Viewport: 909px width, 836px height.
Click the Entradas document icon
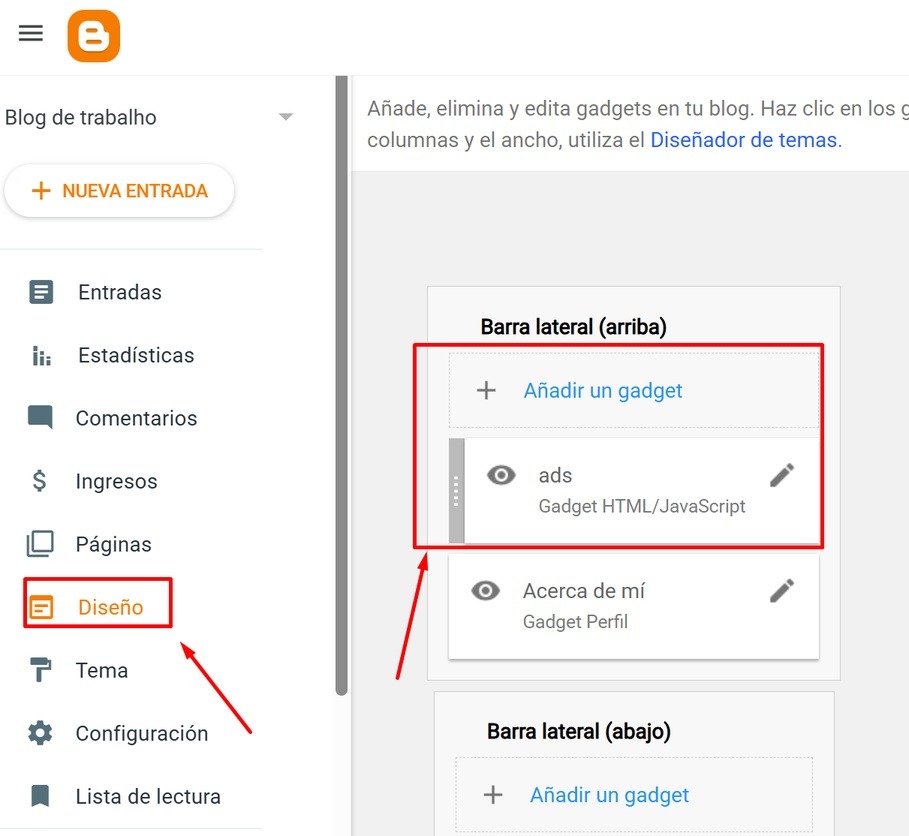tap(41, 292)
